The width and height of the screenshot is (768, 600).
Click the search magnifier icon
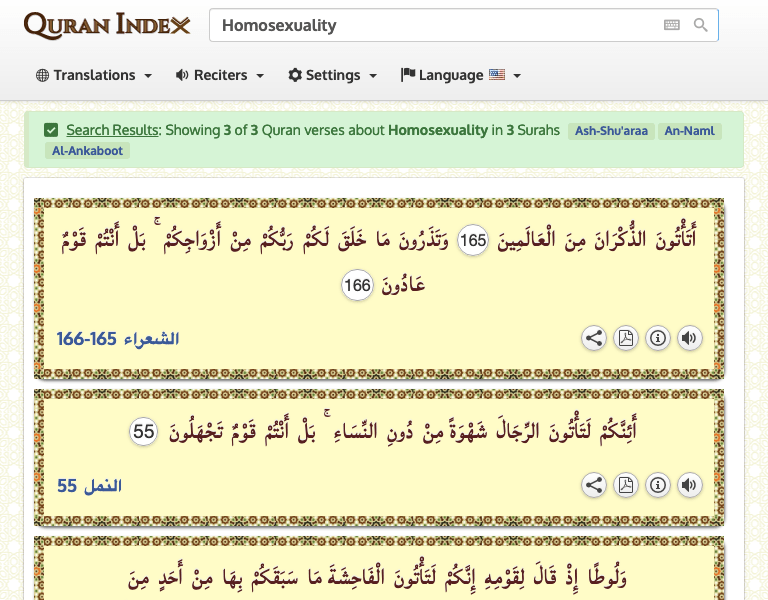701,26
